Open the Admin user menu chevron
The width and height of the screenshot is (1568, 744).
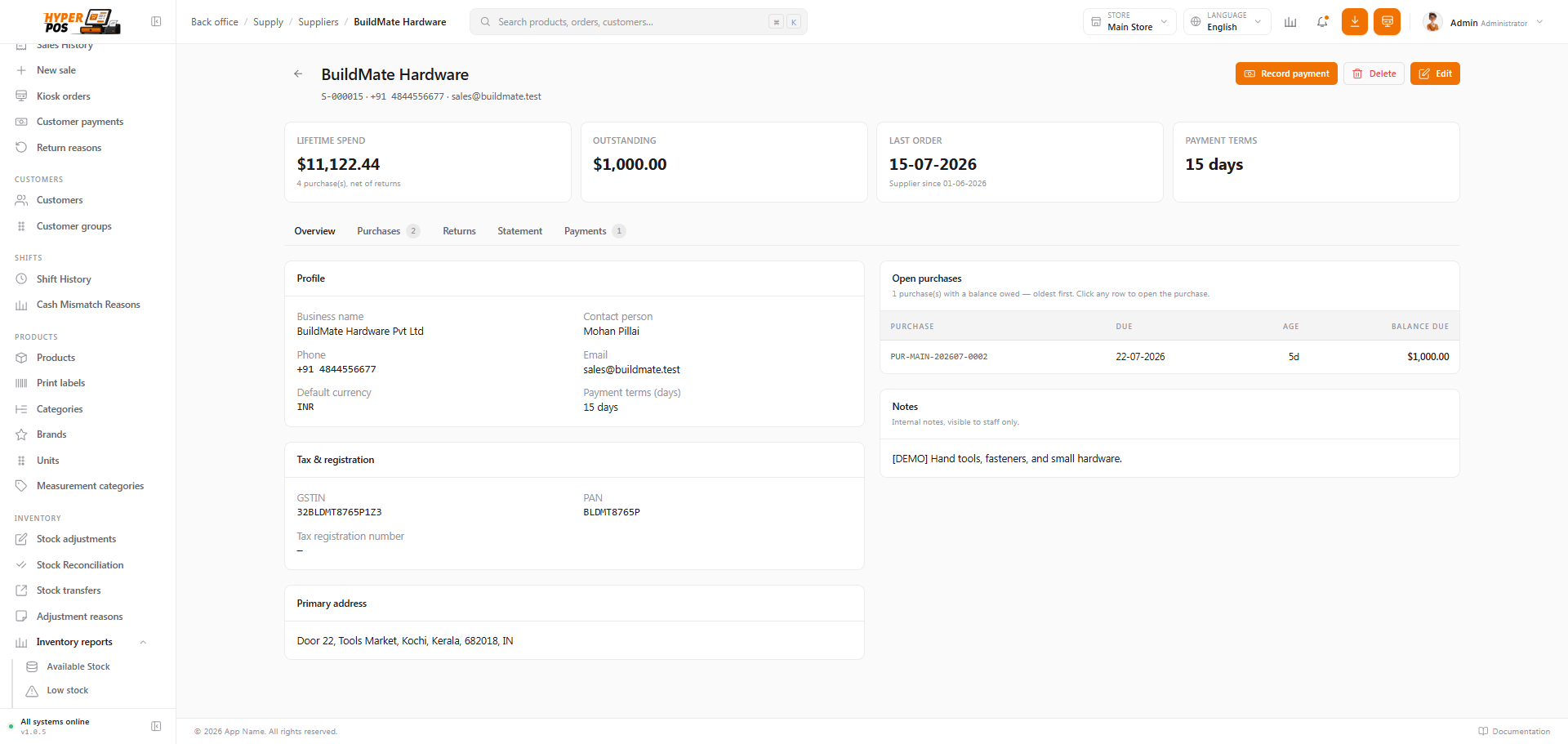pos(1539,22)
